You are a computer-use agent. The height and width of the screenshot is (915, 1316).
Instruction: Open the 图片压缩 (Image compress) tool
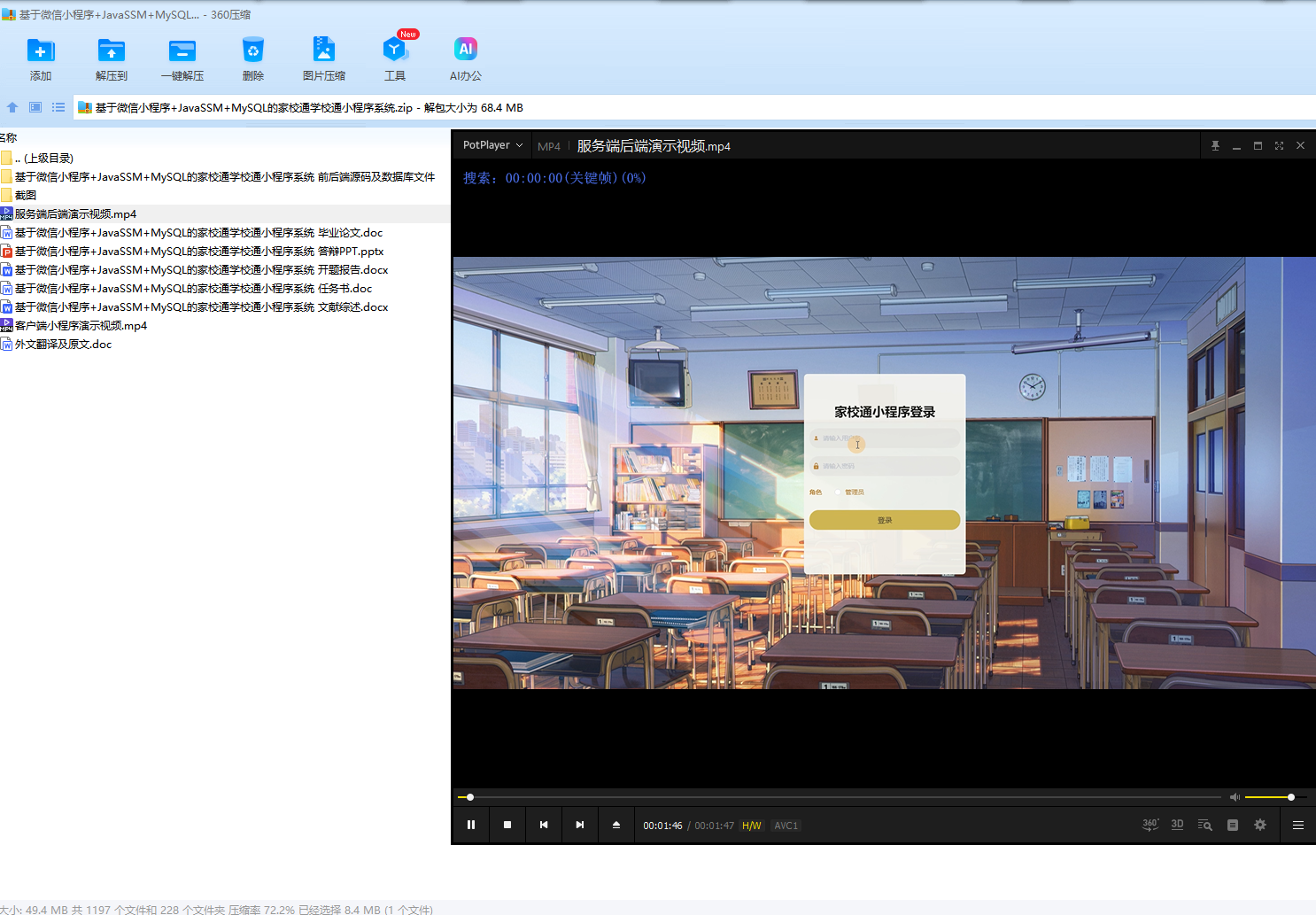324,59
